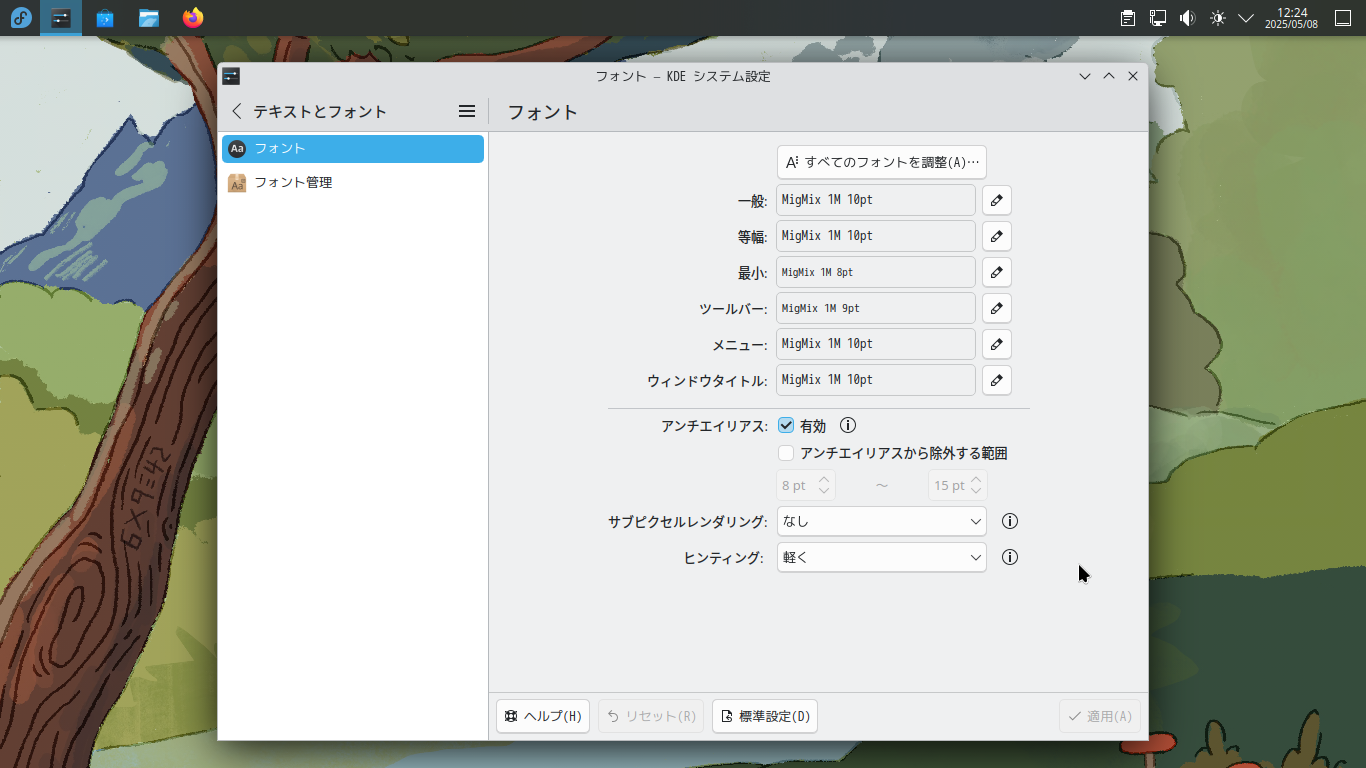Toggle アンチエイリアスから除外する範囲 checkbox
Viewport: 1366px width, 768px height.
(x=786, y=453)
